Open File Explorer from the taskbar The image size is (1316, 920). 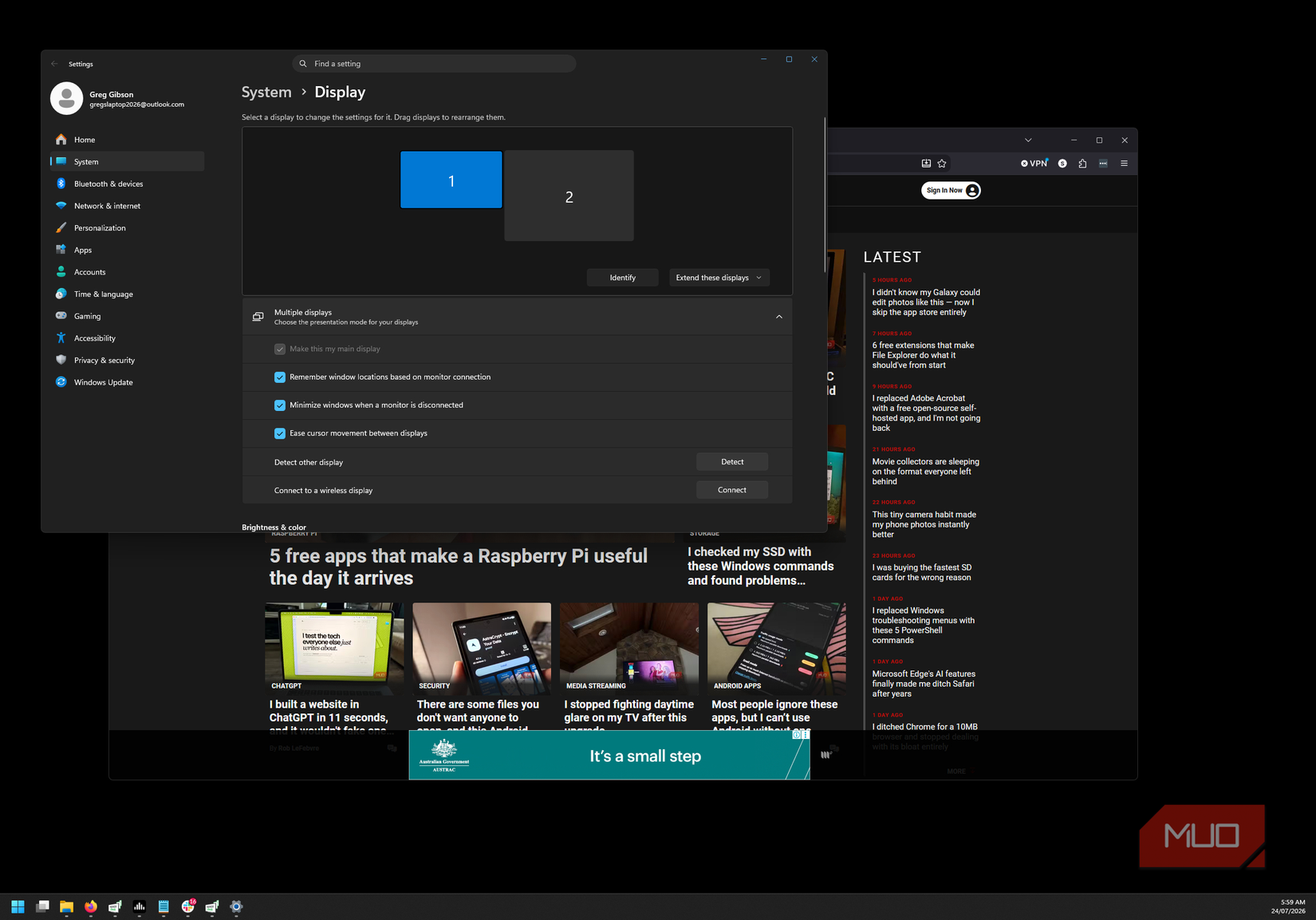click(66, 906)
